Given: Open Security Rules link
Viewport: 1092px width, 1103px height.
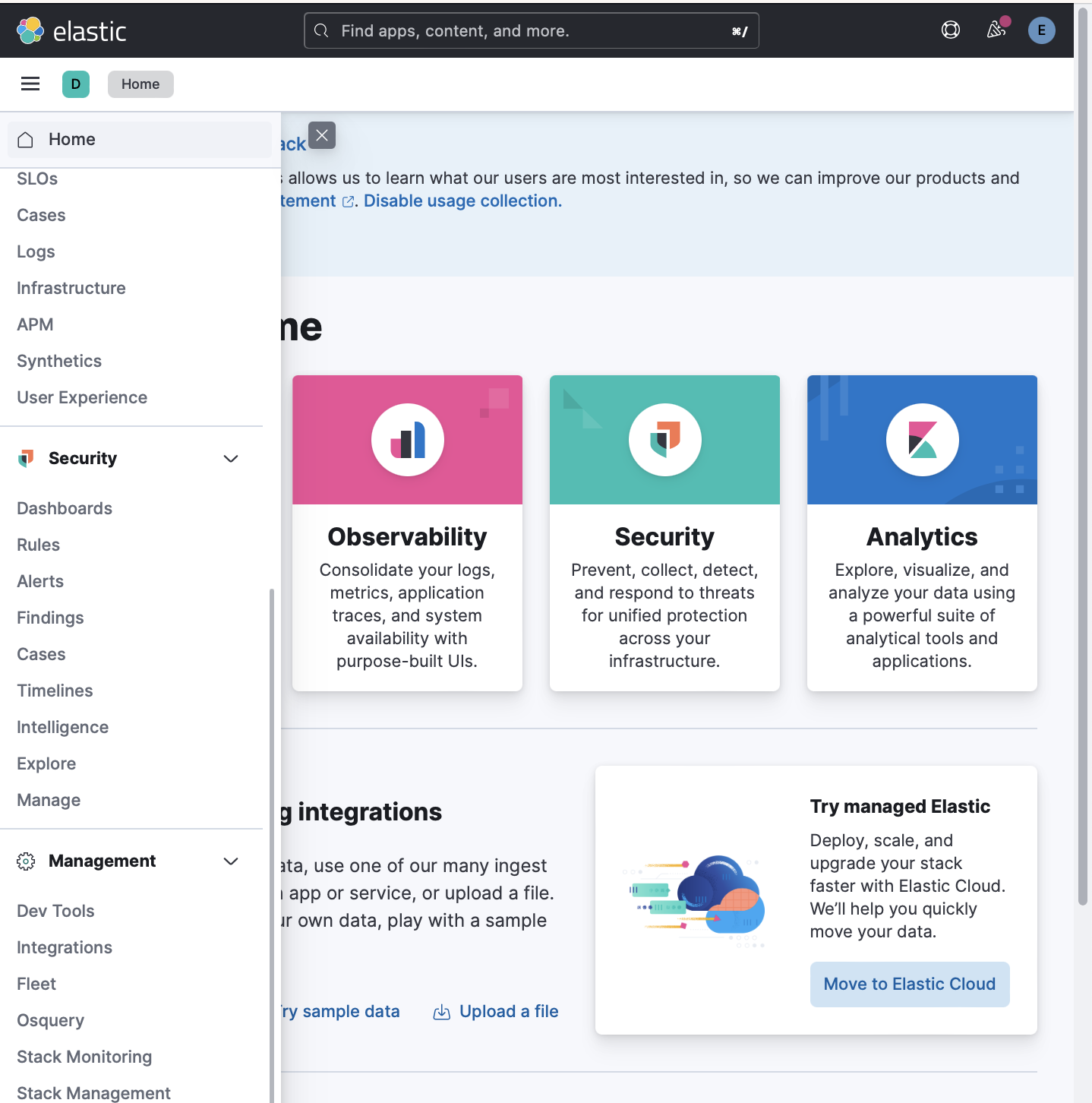Looking at the screenshot, I should [38, 545].
